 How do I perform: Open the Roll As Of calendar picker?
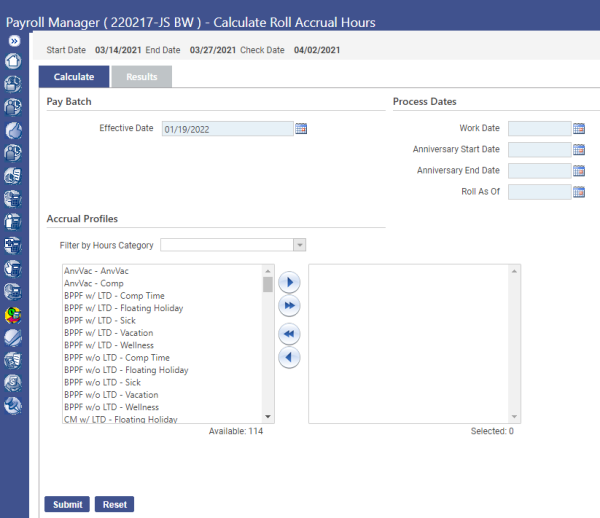pyautogui.click(x=579, y=192)
